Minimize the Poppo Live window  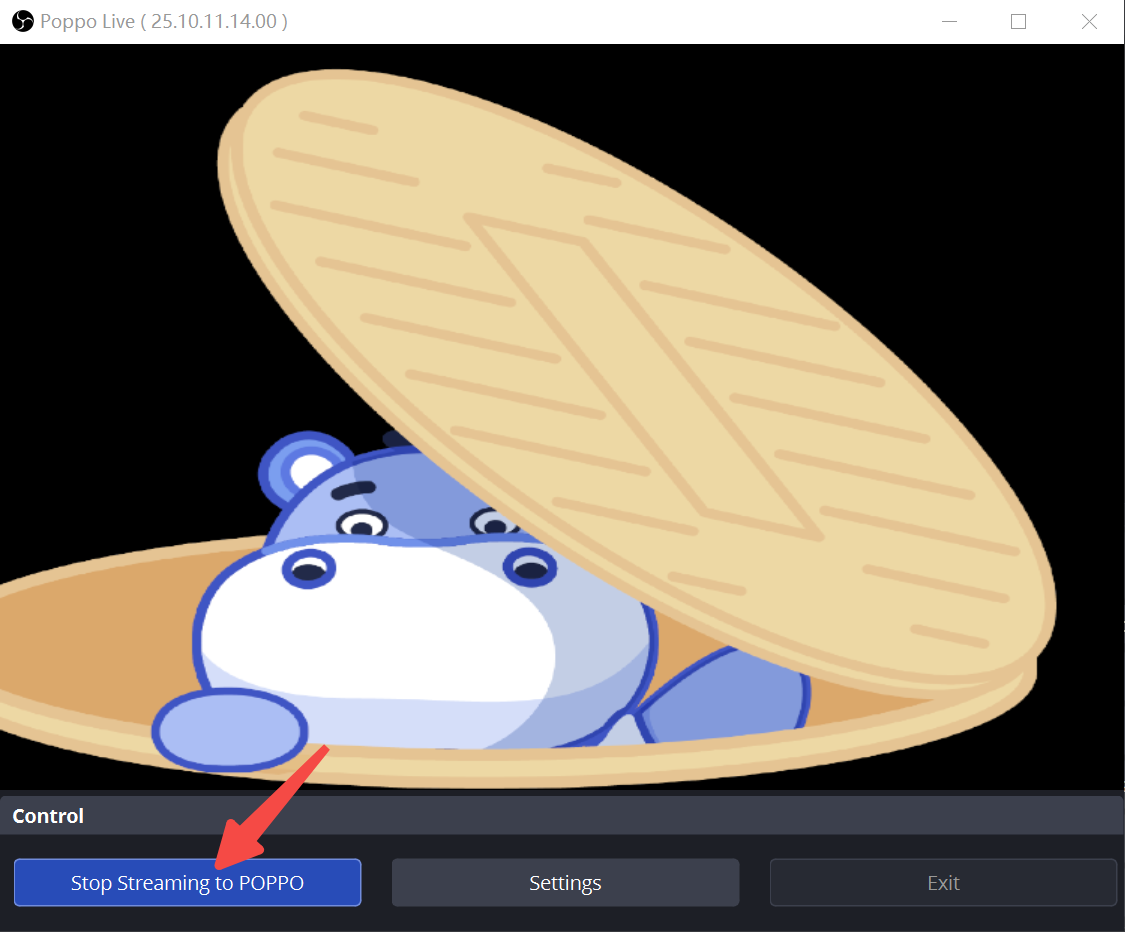point(949,22)
